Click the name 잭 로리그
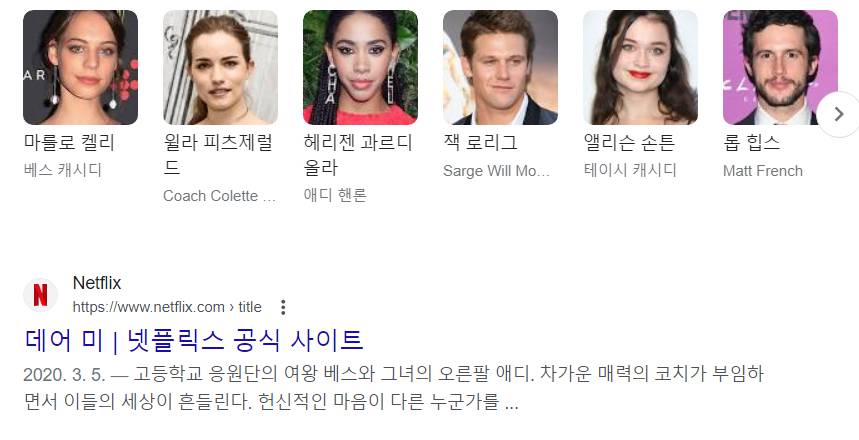Image resolution: width=859 pixels, height=440 pixels. (x=480, y=142)
